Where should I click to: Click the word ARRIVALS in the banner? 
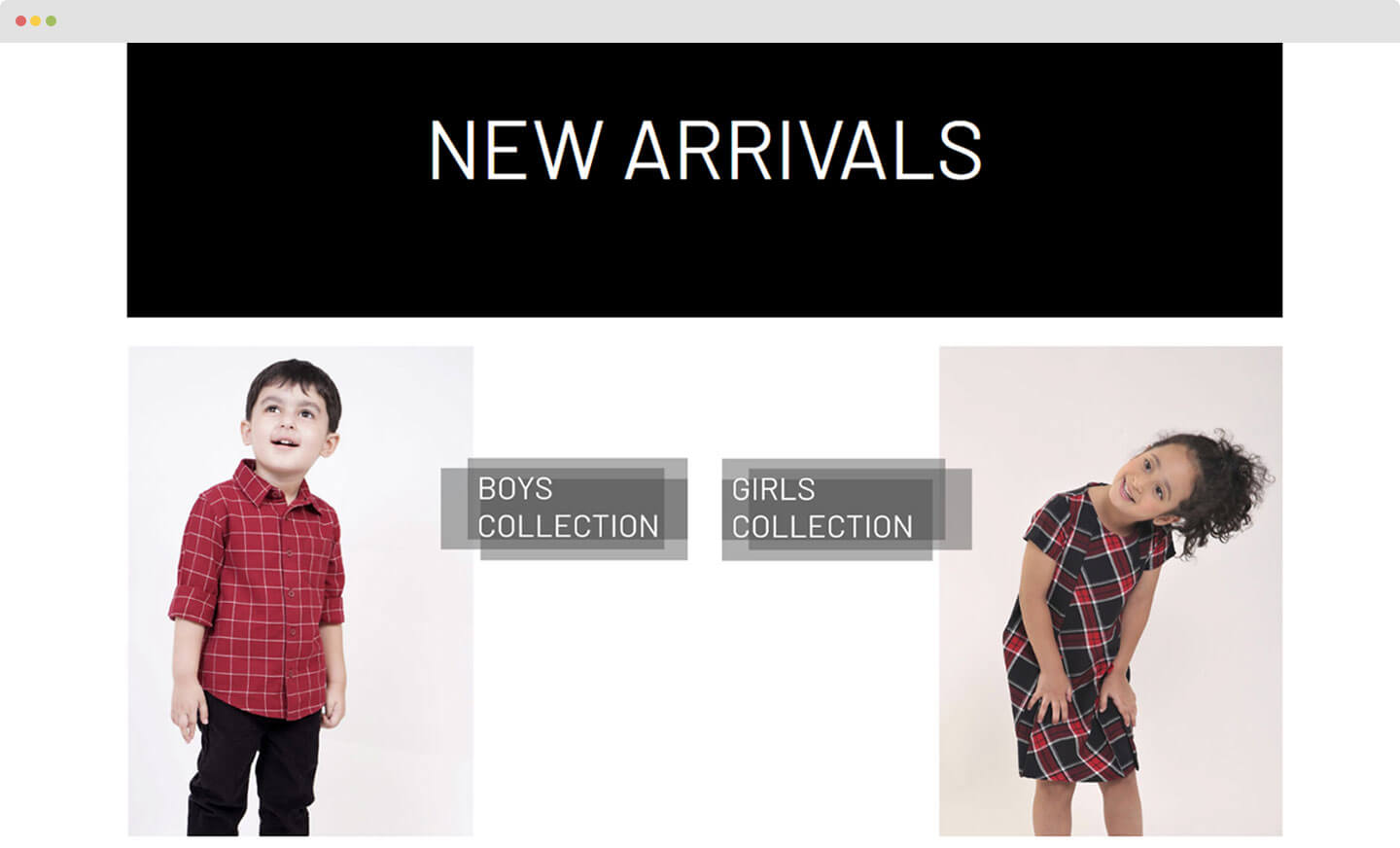pos(804,150)
